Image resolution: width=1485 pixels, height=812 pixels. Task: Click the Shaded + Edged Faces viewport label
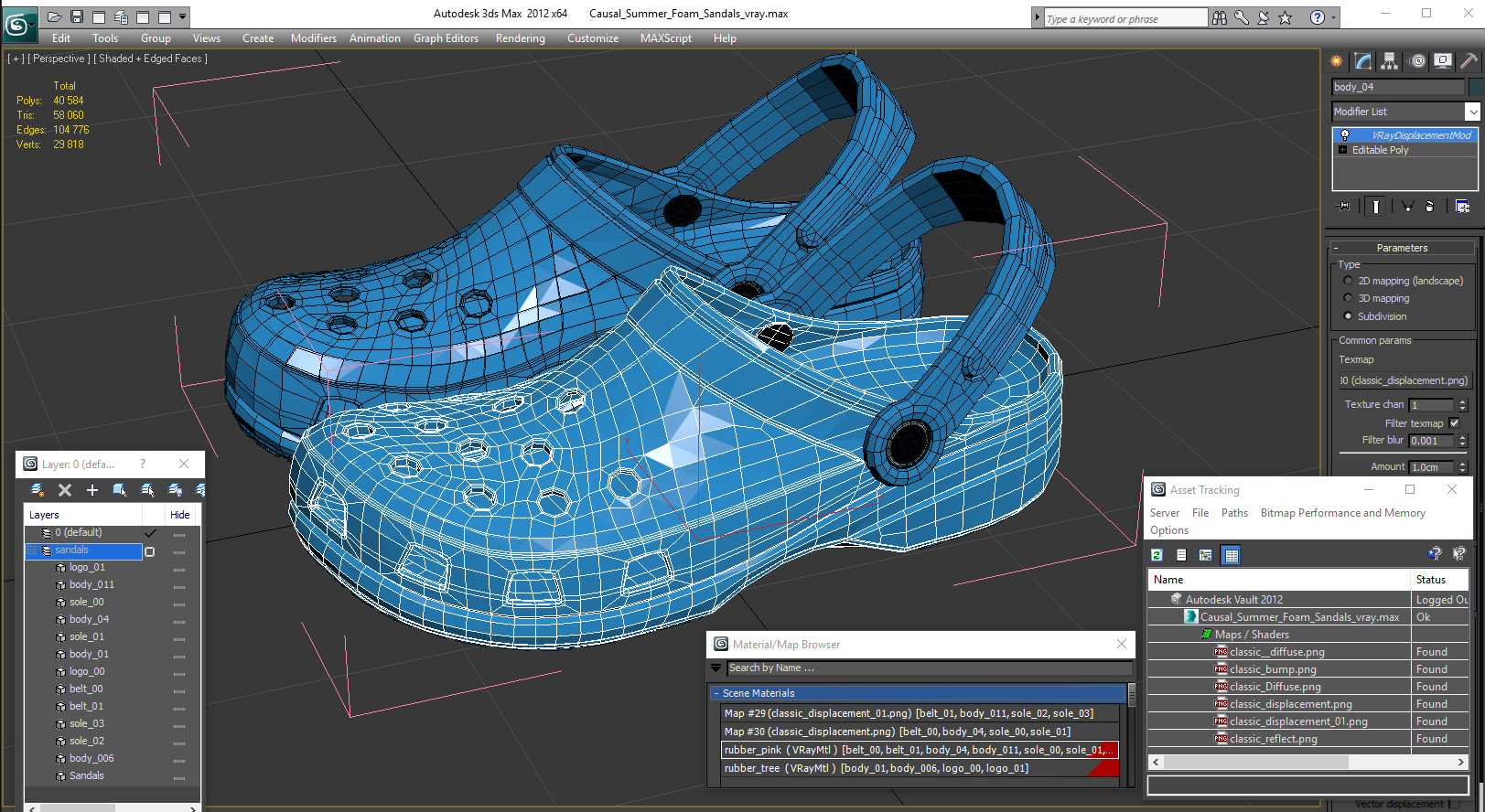point(150,59)
